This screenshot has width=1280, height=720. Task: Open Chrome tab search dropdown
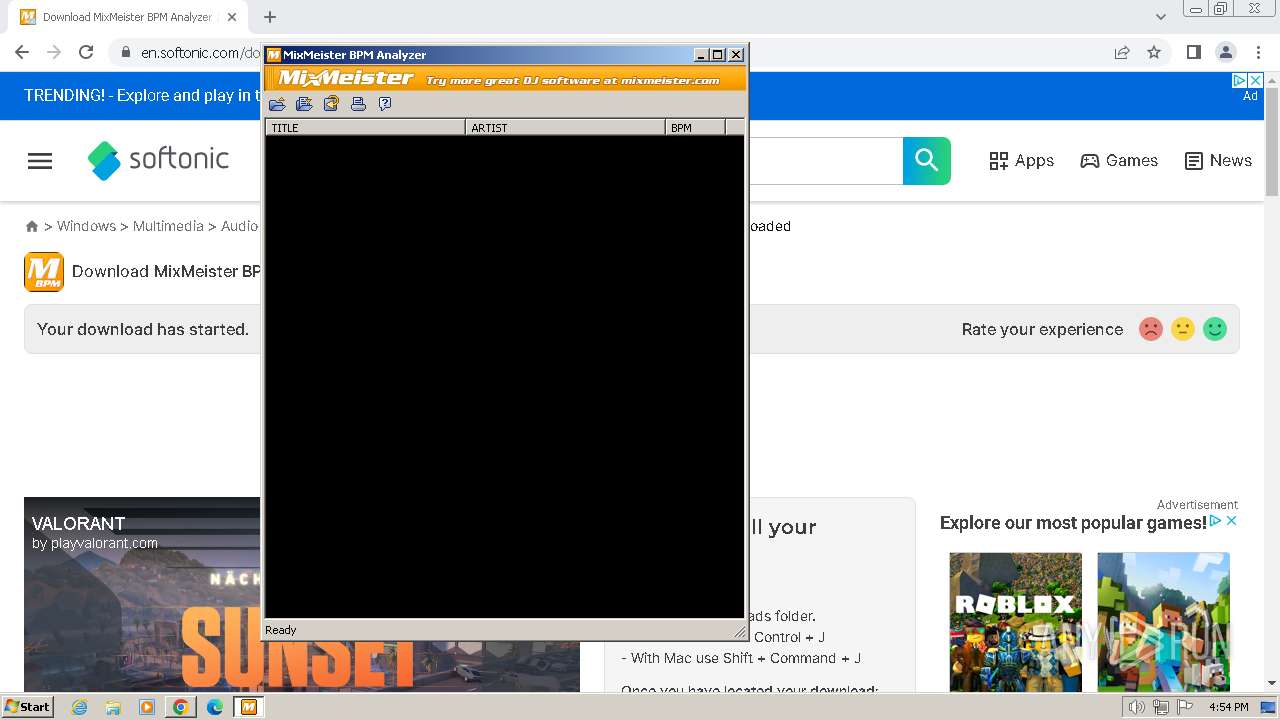1160,17
